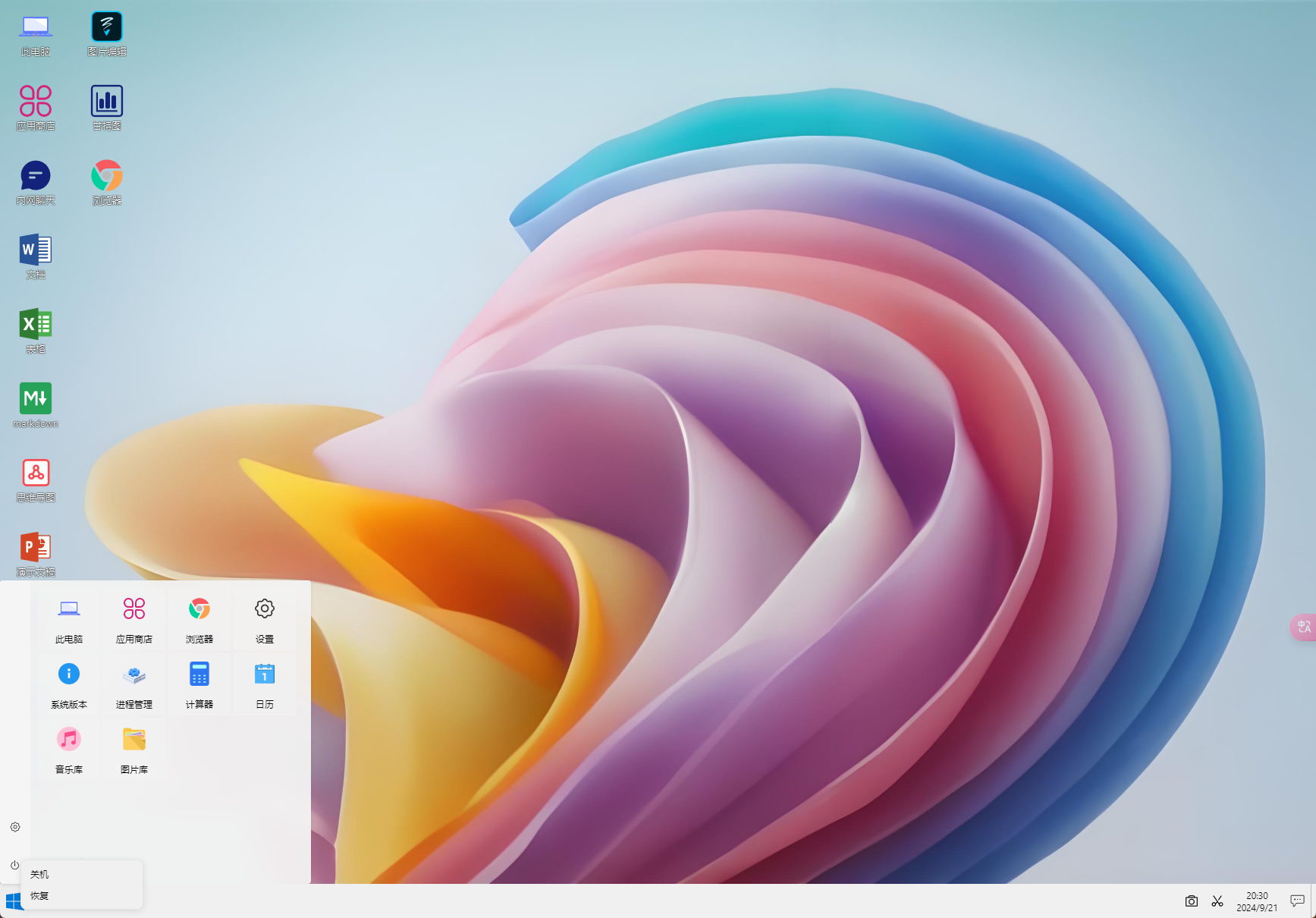Viewport: 1316px width, 918px height.
Task: Open the 演示文稿 PowerPoint desktop icon
Action: tap(36, 555)
